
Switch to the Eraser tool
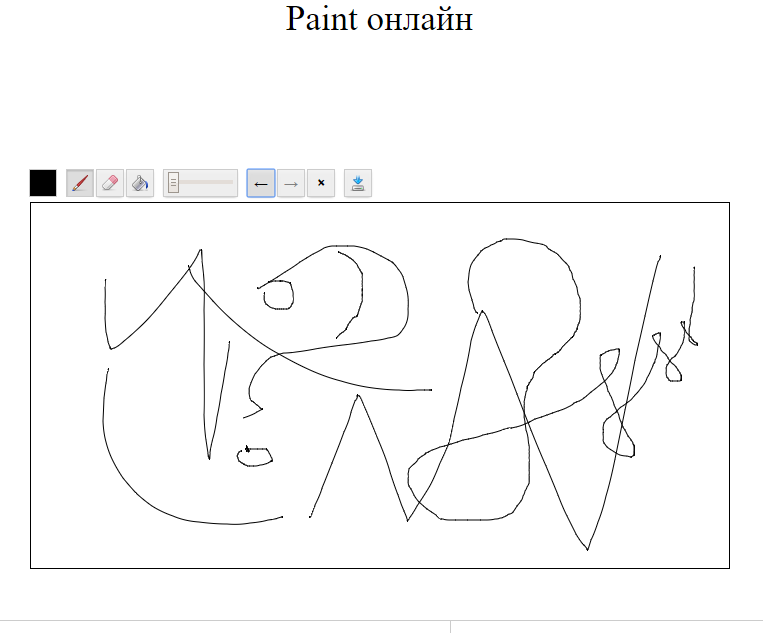tap(110, 183)
